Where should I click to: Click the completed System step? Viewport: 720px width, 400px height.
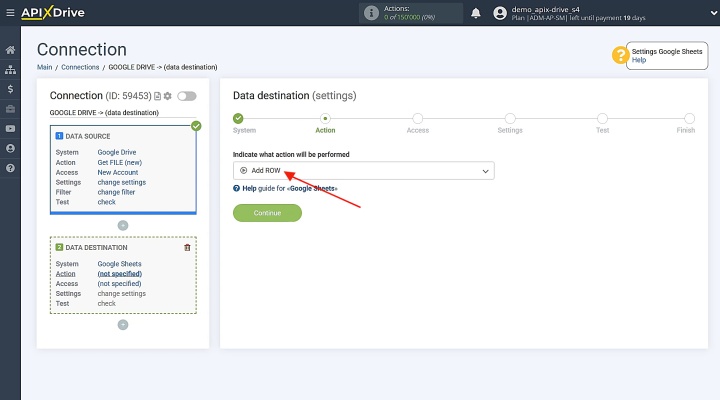pos(238,118)
